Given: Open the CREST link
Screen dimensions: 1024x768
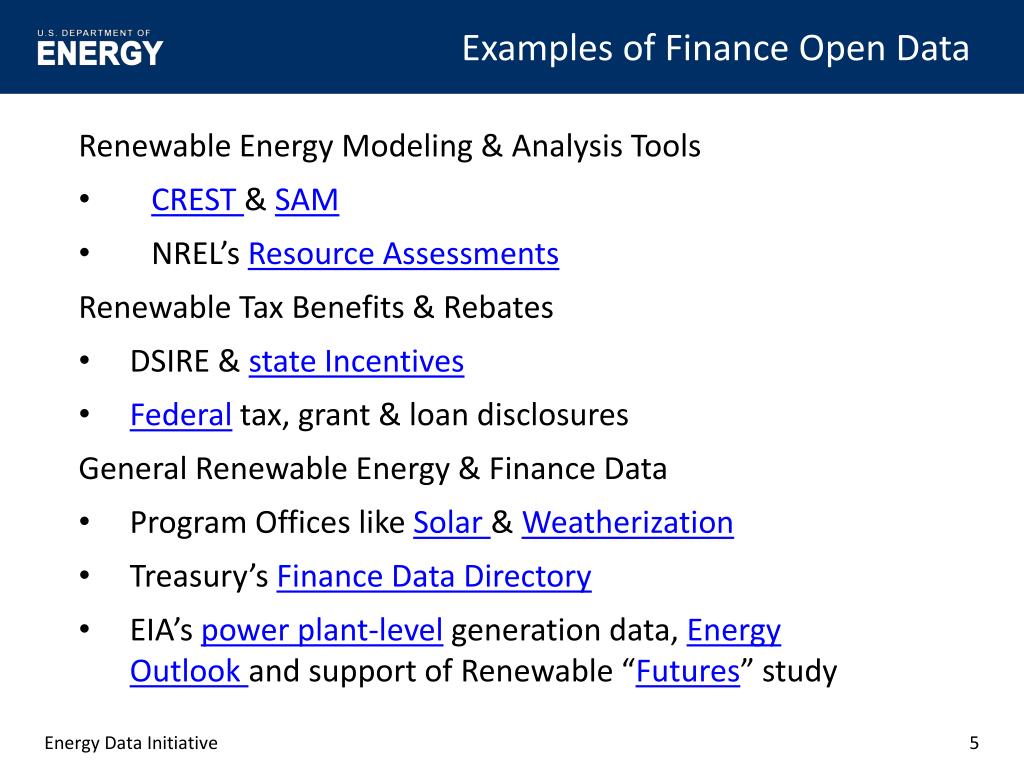Looking at the screenshot, I should click(x=197, y=200).
